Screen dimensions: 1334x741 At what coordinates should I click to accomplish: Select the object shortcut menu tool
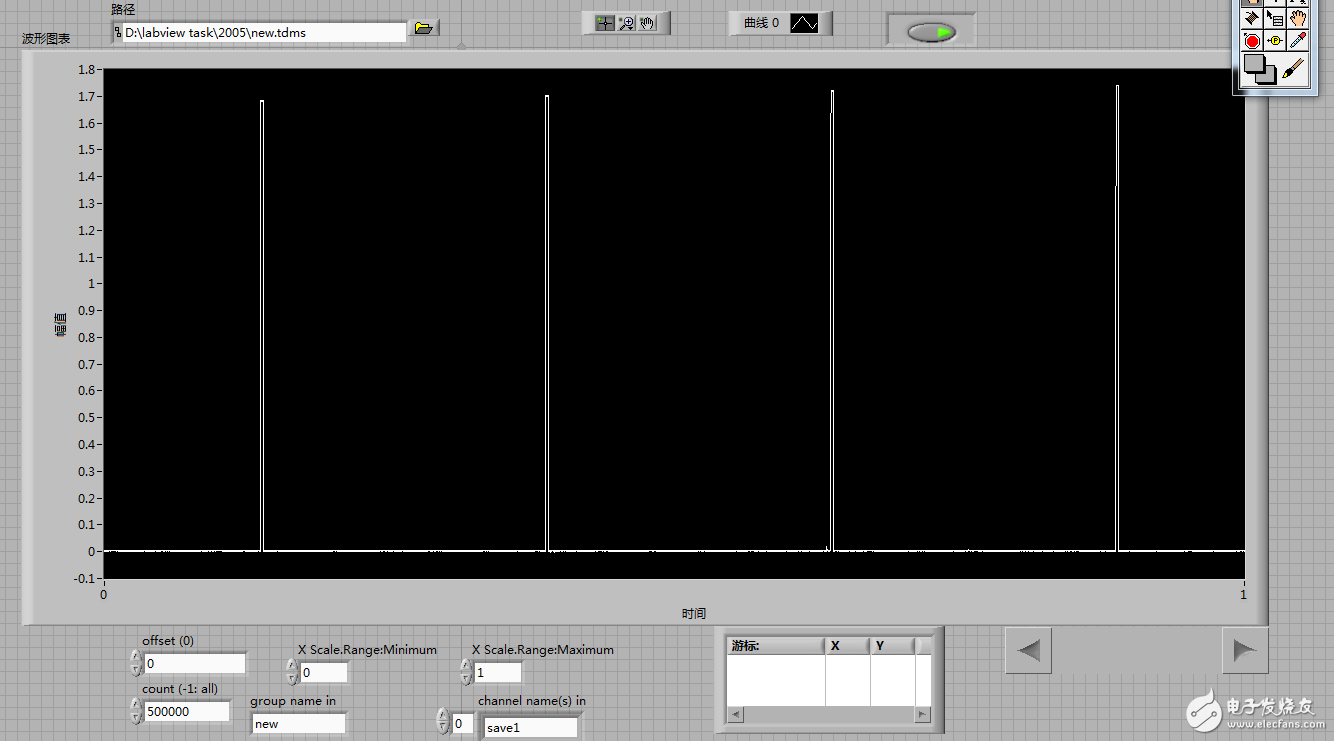pos(1275,18)
